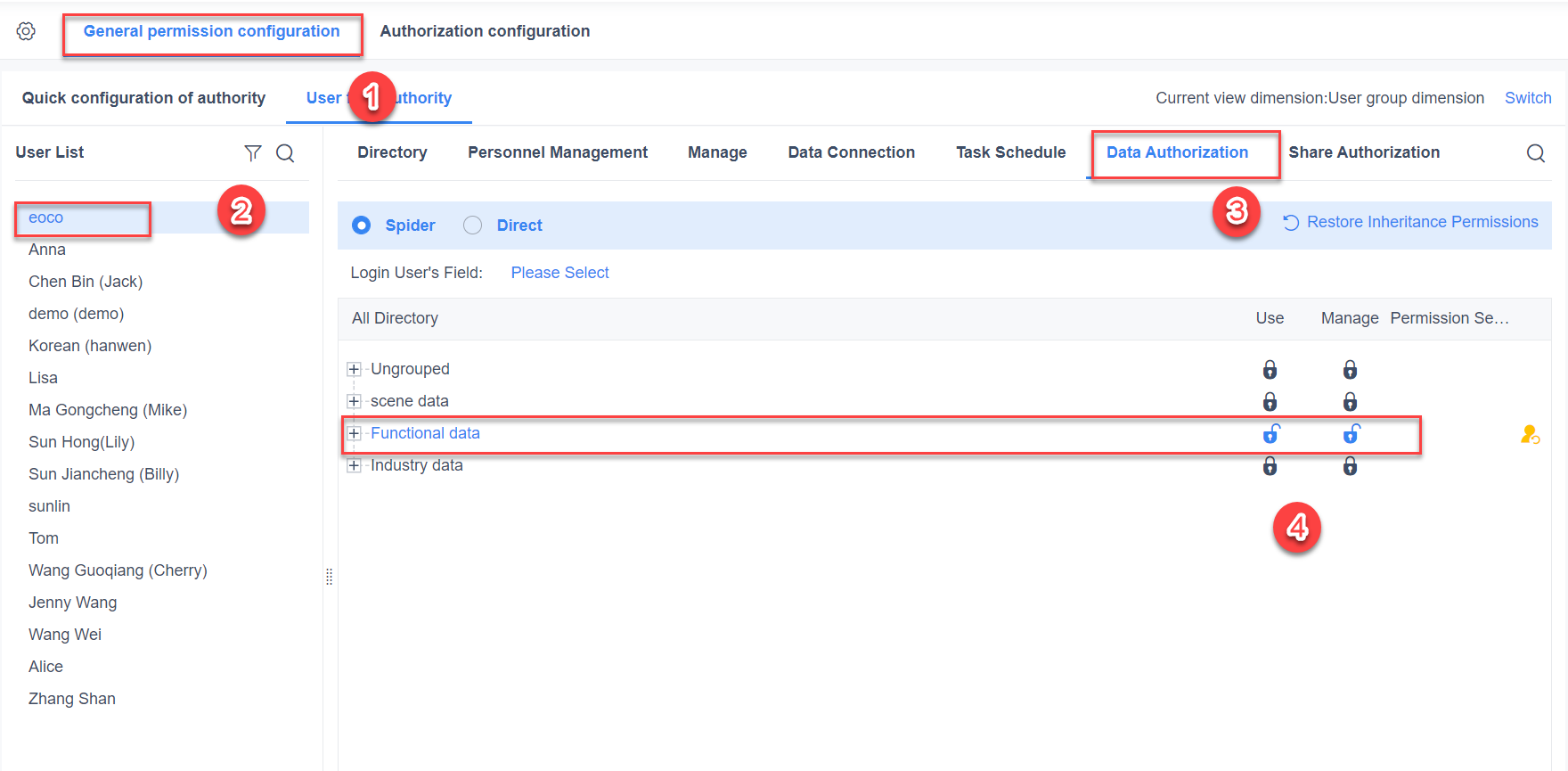This screenshot has height=771, width=1568.
Task: Select the Spider radio option
Action: [361, 226]
